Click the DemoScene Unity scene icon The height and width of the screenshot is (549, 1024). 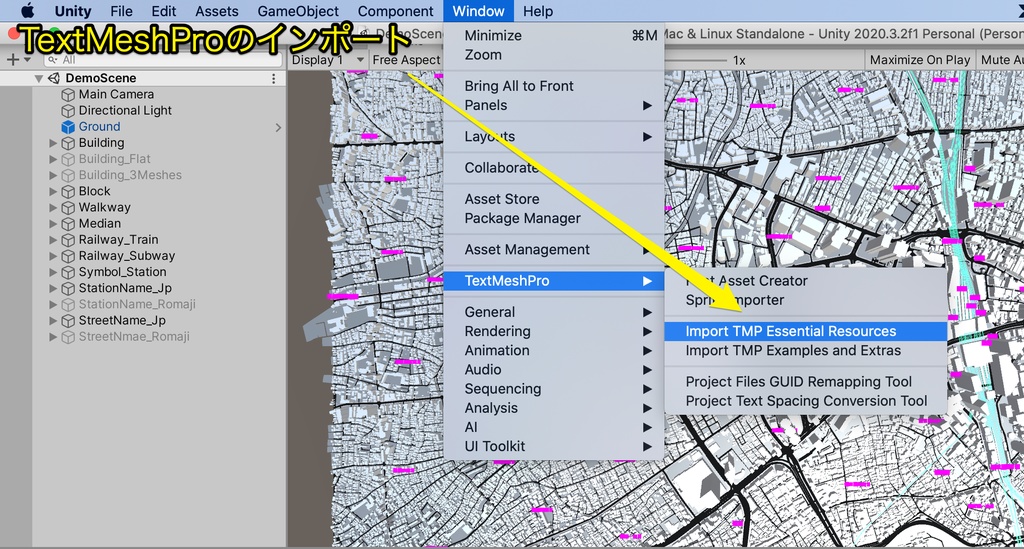coord(54,78)
